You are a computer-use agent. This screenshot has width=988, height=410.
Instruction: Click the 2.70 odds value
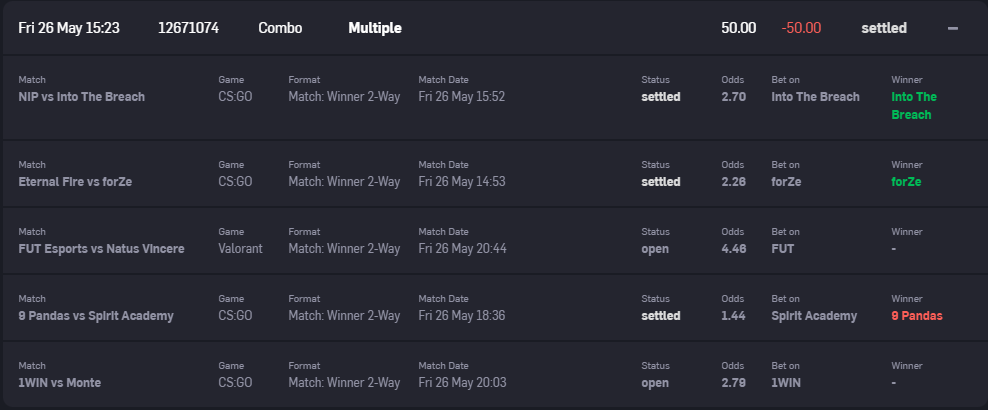(733, 97)
